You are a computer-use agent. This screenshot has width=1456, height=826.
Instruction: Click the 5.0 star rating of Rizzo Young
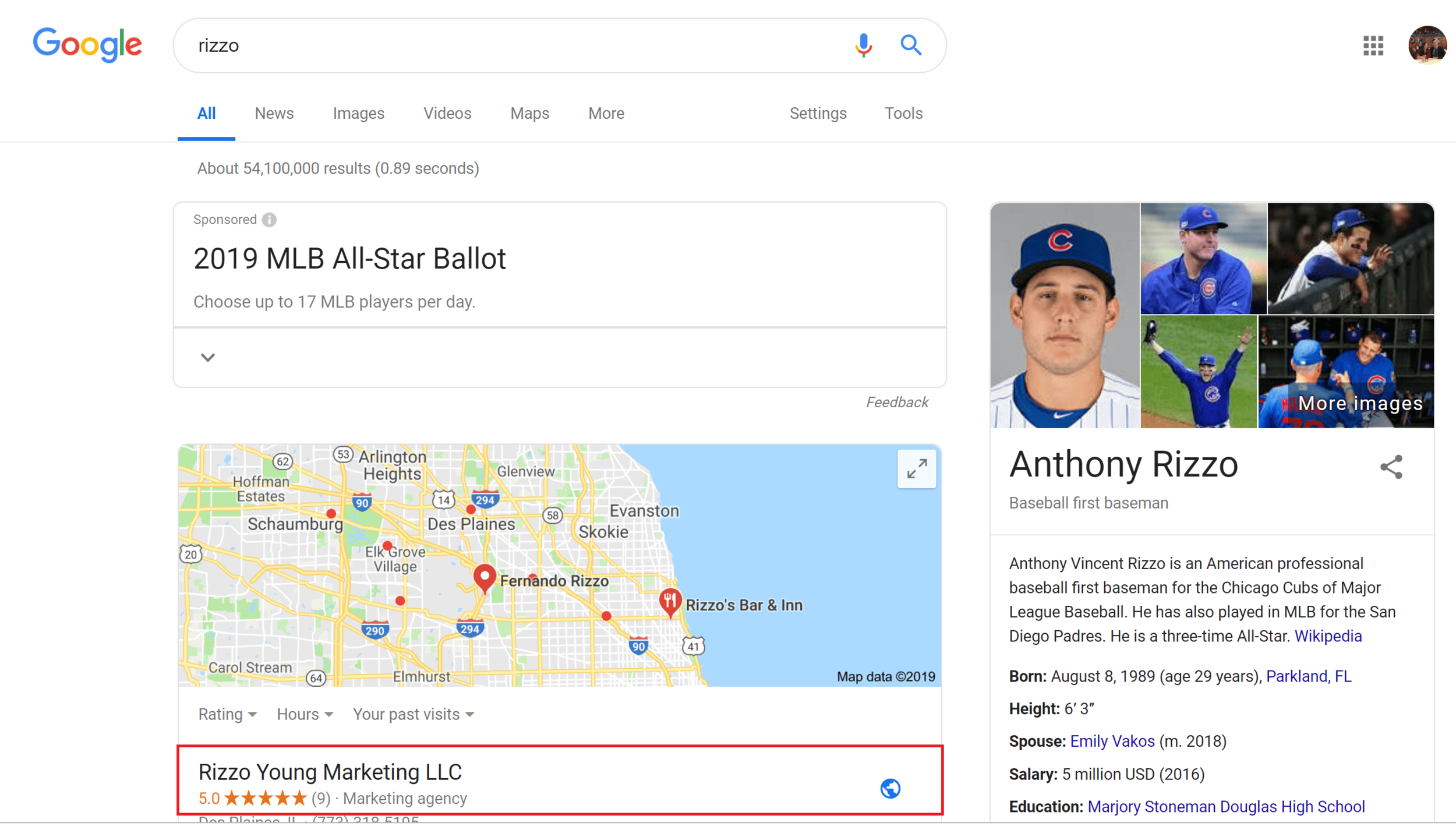point(252,798)
